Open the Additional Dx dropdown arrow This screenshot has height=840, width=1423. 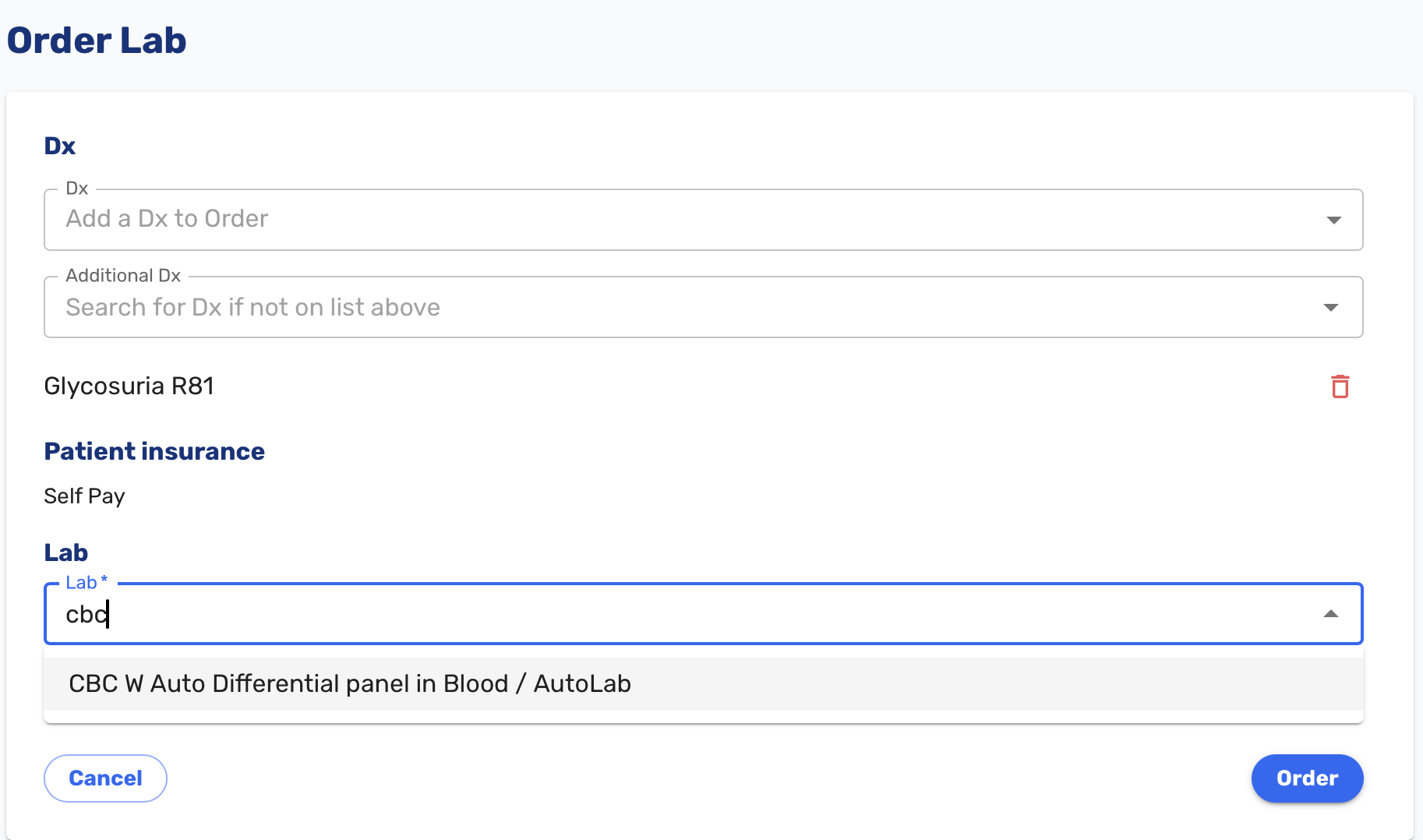[x=1331, y=307]
